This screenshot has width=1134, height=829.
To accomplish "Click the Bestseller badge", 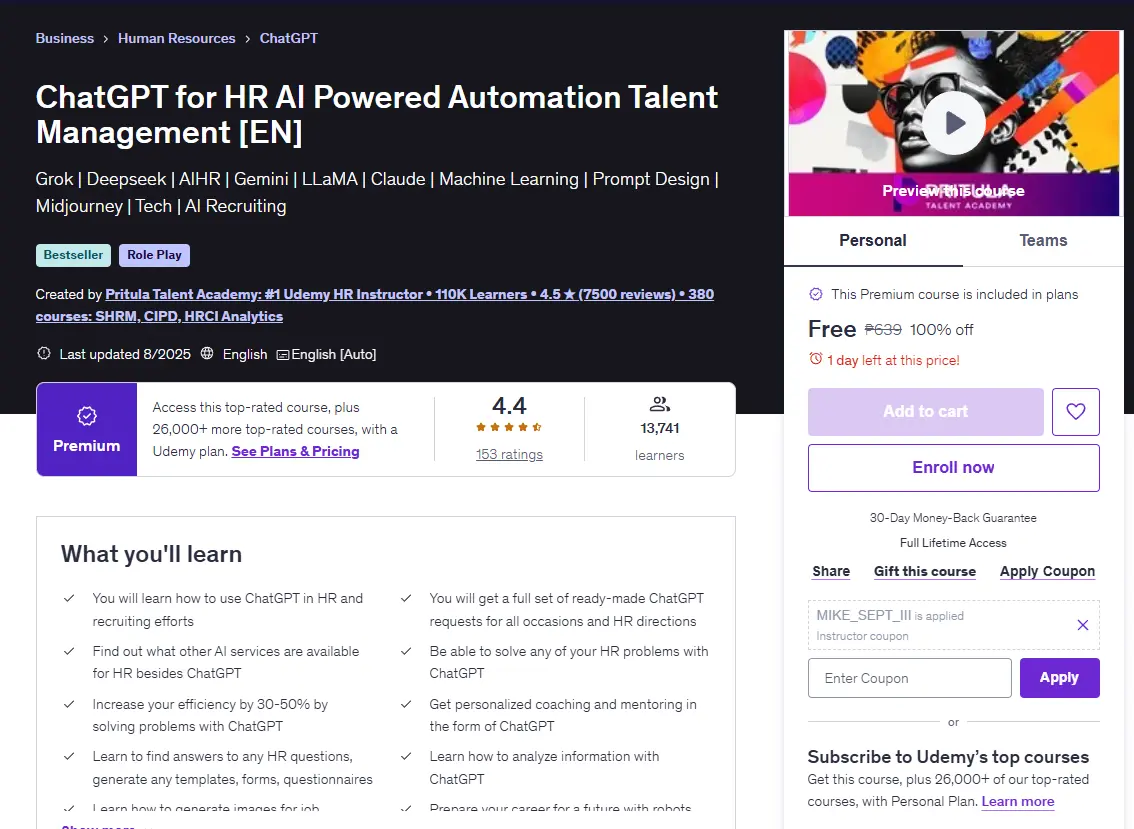I will (x=73, y=255).
